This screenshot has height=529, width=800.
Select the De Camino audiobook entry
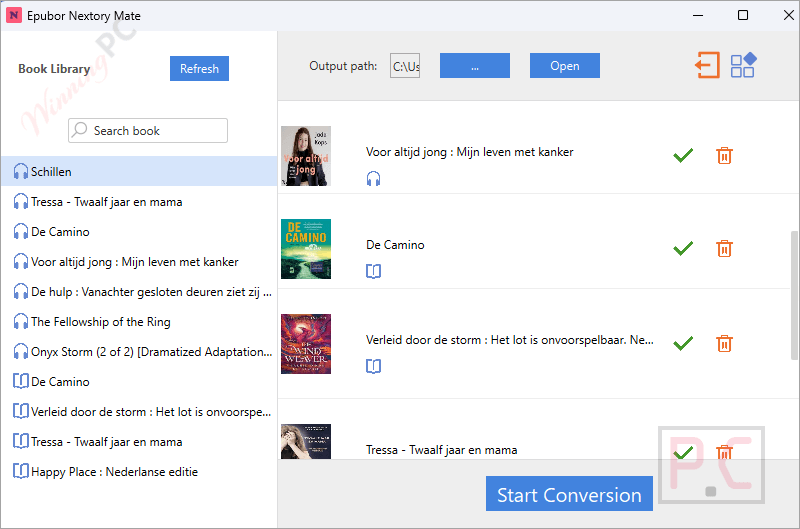coord(139,232)
